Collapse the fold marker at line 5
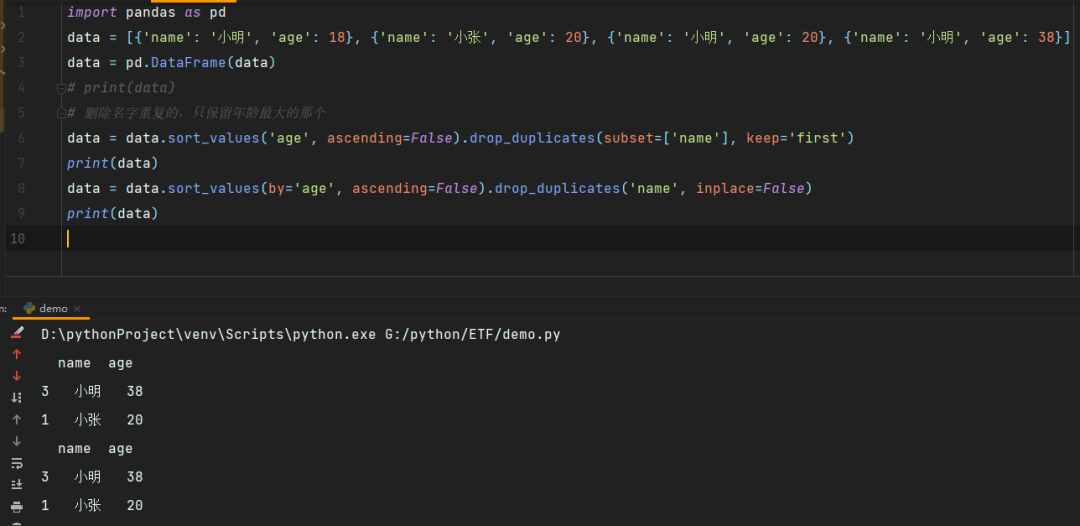 tap(61, 113)
